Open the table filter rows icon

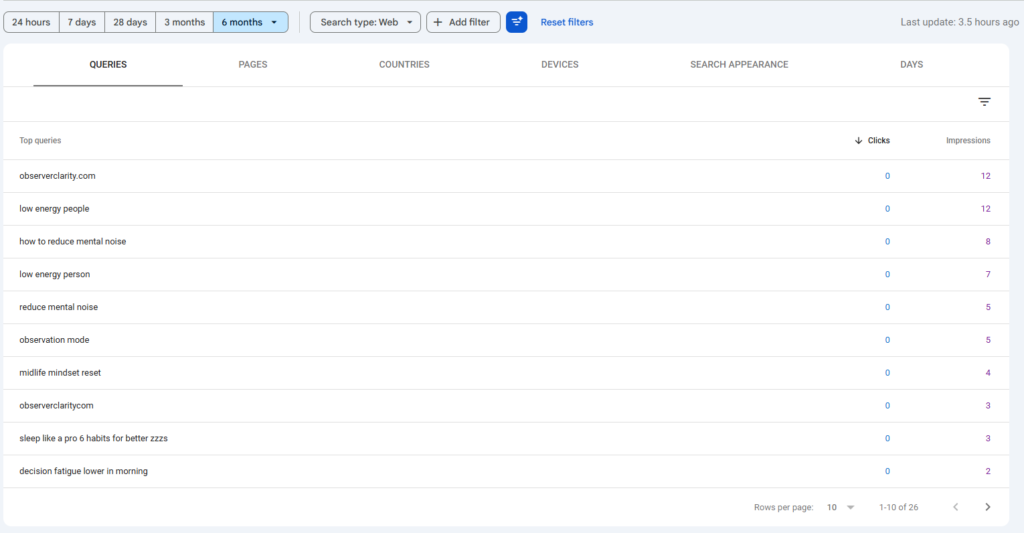tap(984, 102)
